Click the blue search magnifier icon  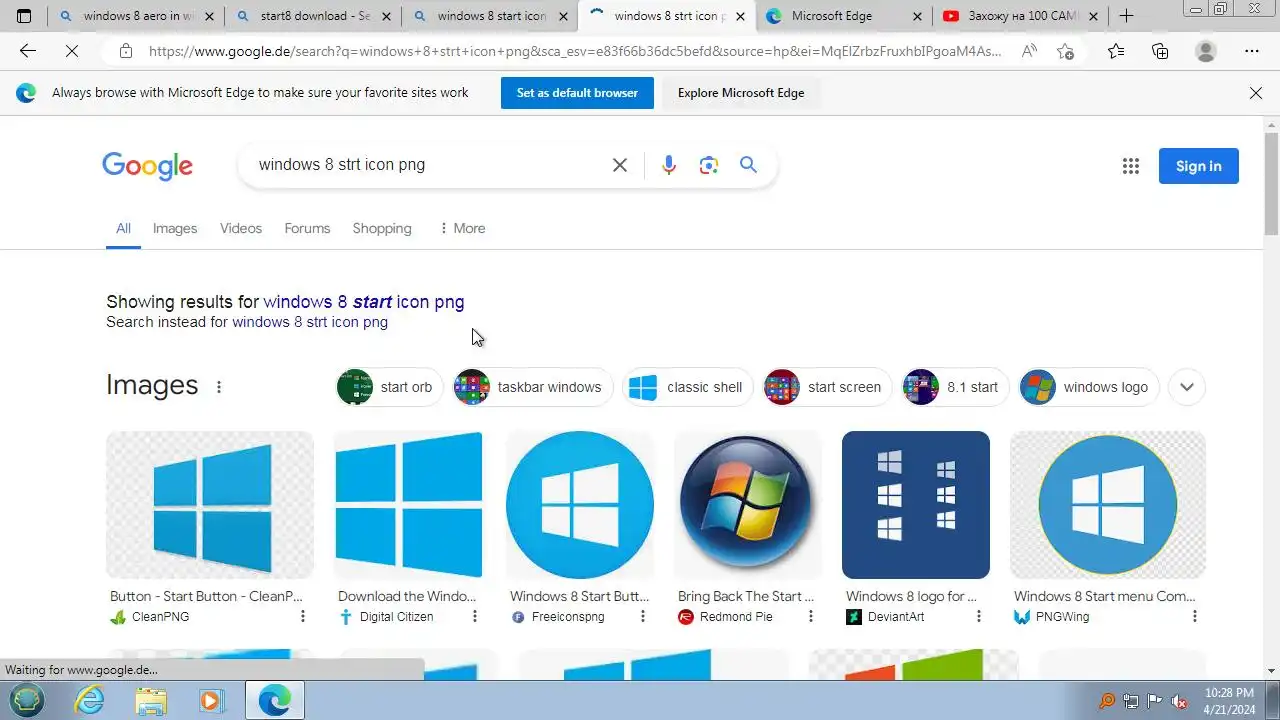click(x=748, y=165)
